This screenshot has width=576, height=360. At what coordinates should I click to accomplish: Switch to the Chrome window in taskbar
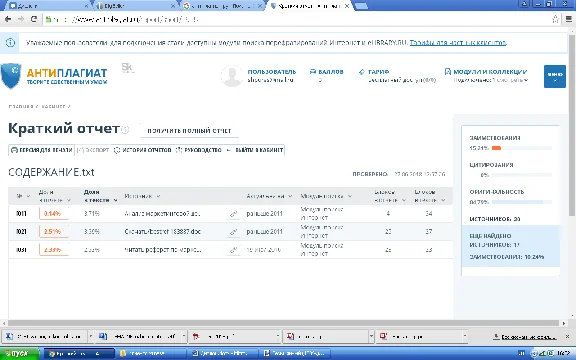[79, 354]
